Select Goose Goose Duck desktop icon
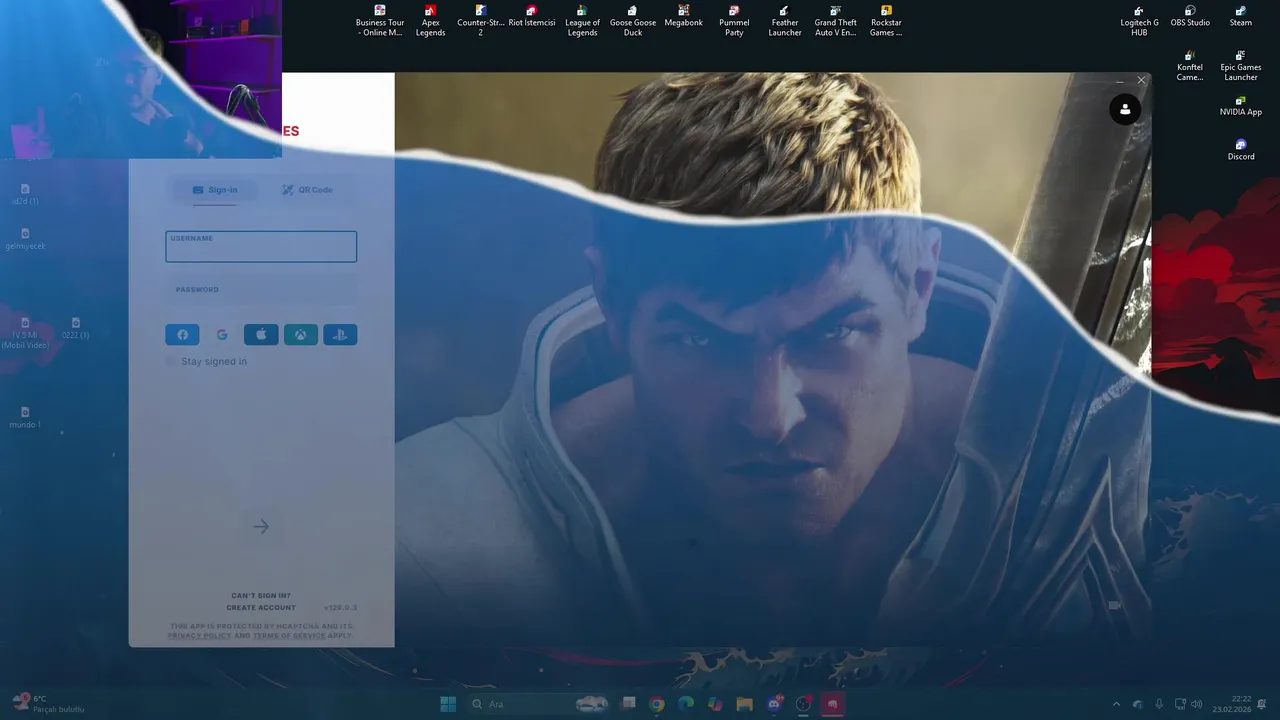 pos(633,21)
